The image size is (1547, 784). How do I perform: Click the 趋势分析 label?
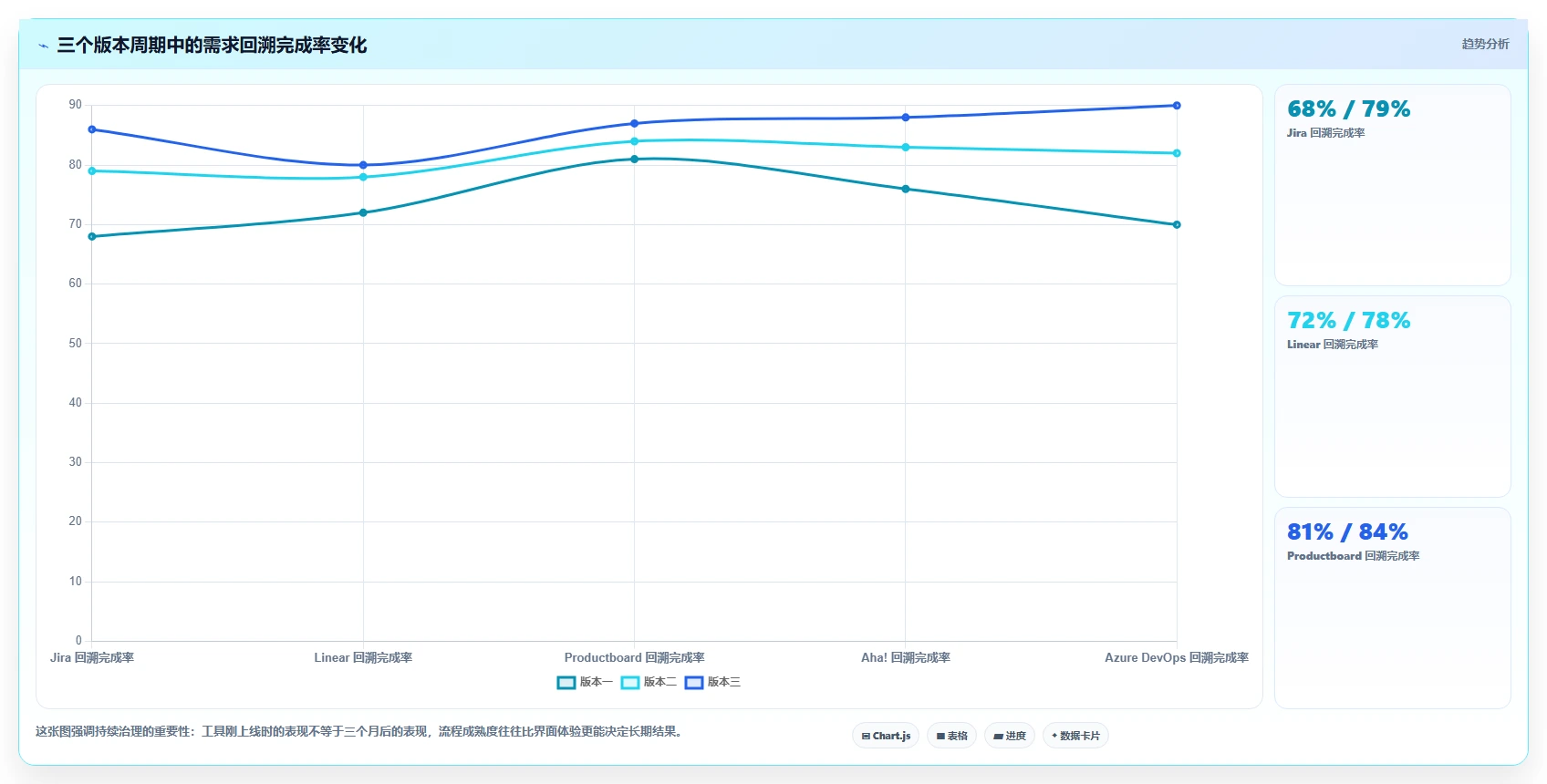coord(1486,44)
